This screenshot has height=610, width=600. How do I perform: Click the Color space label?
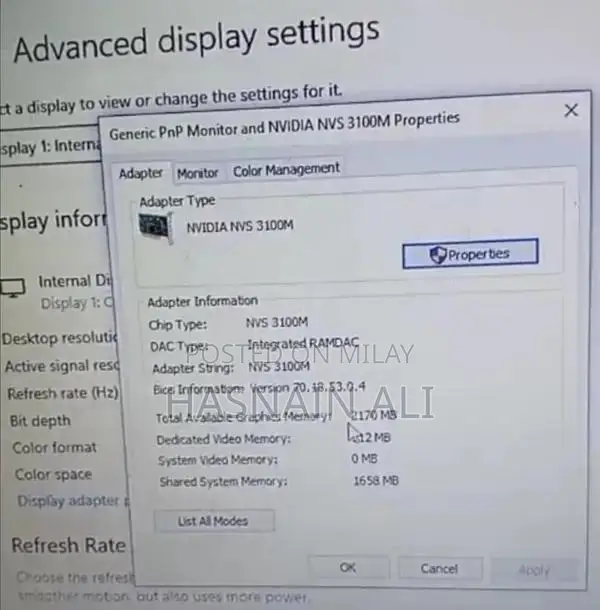(x=53, y=474)
